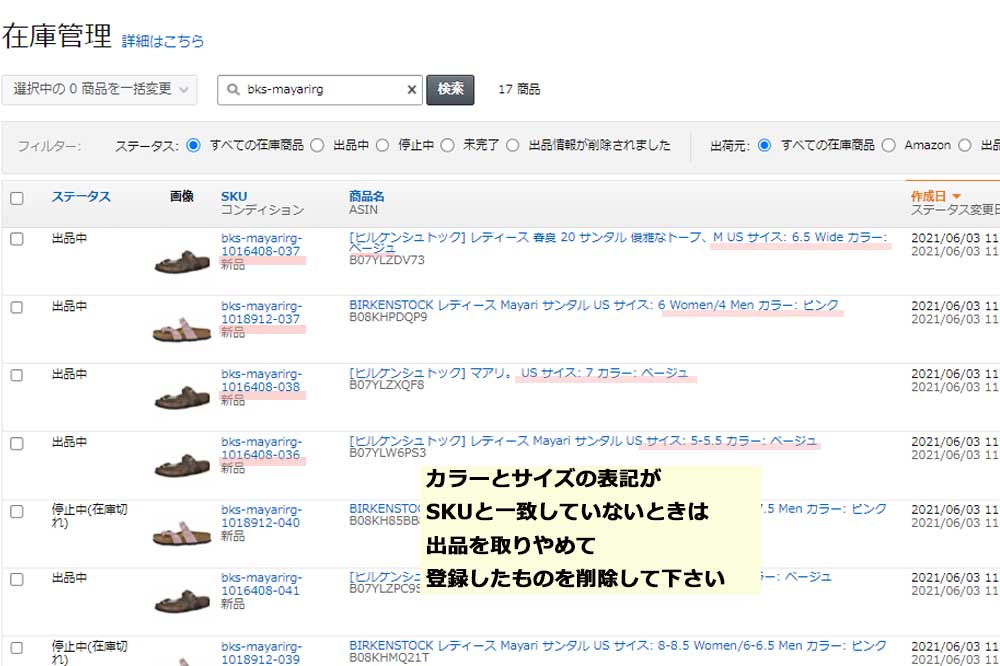Open SKU link bks-mayarirg-1016408-041

pos(261,584)
